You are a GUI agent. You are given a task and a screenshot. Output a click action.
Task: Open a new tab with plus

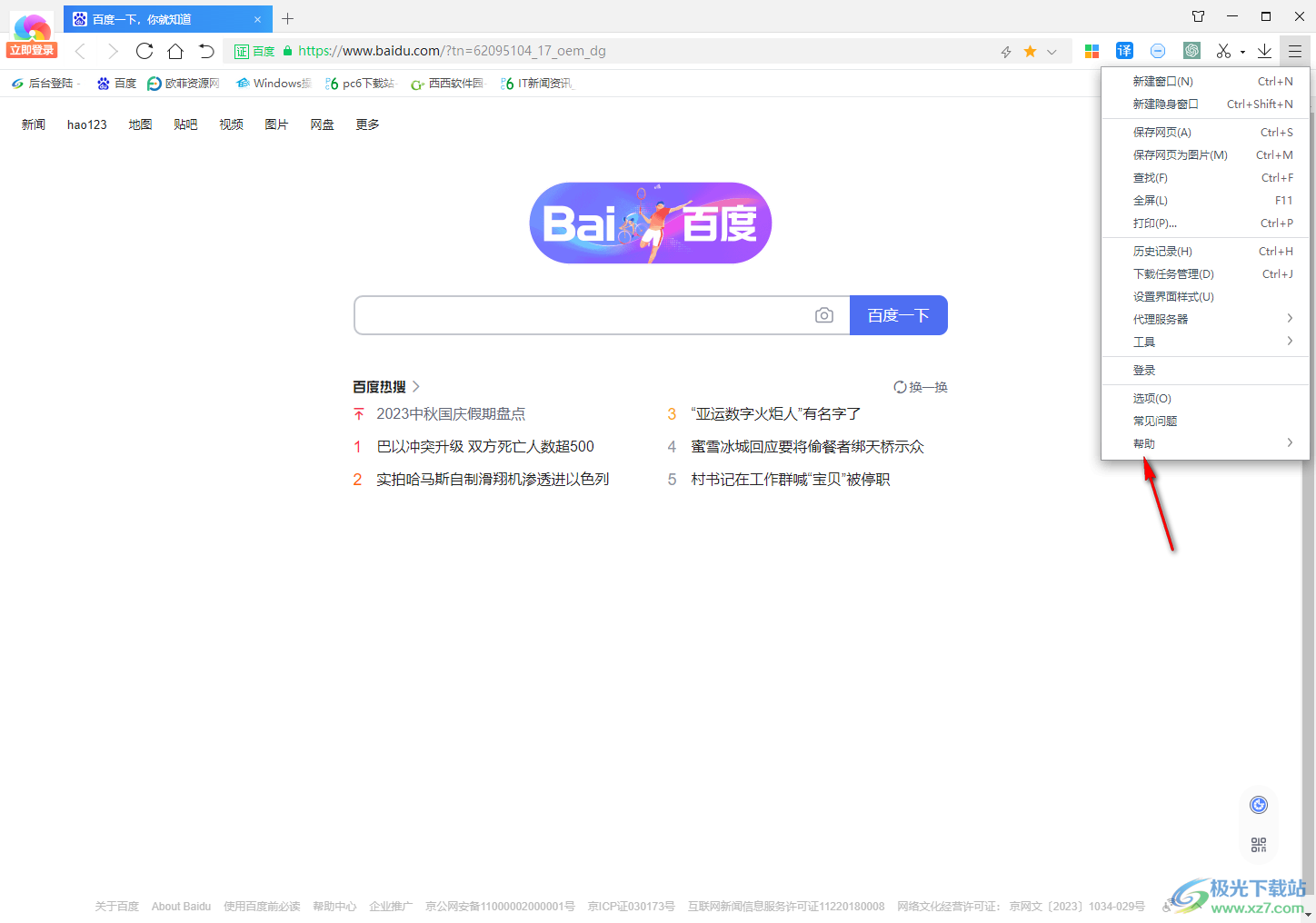click(x=287, y=18)
